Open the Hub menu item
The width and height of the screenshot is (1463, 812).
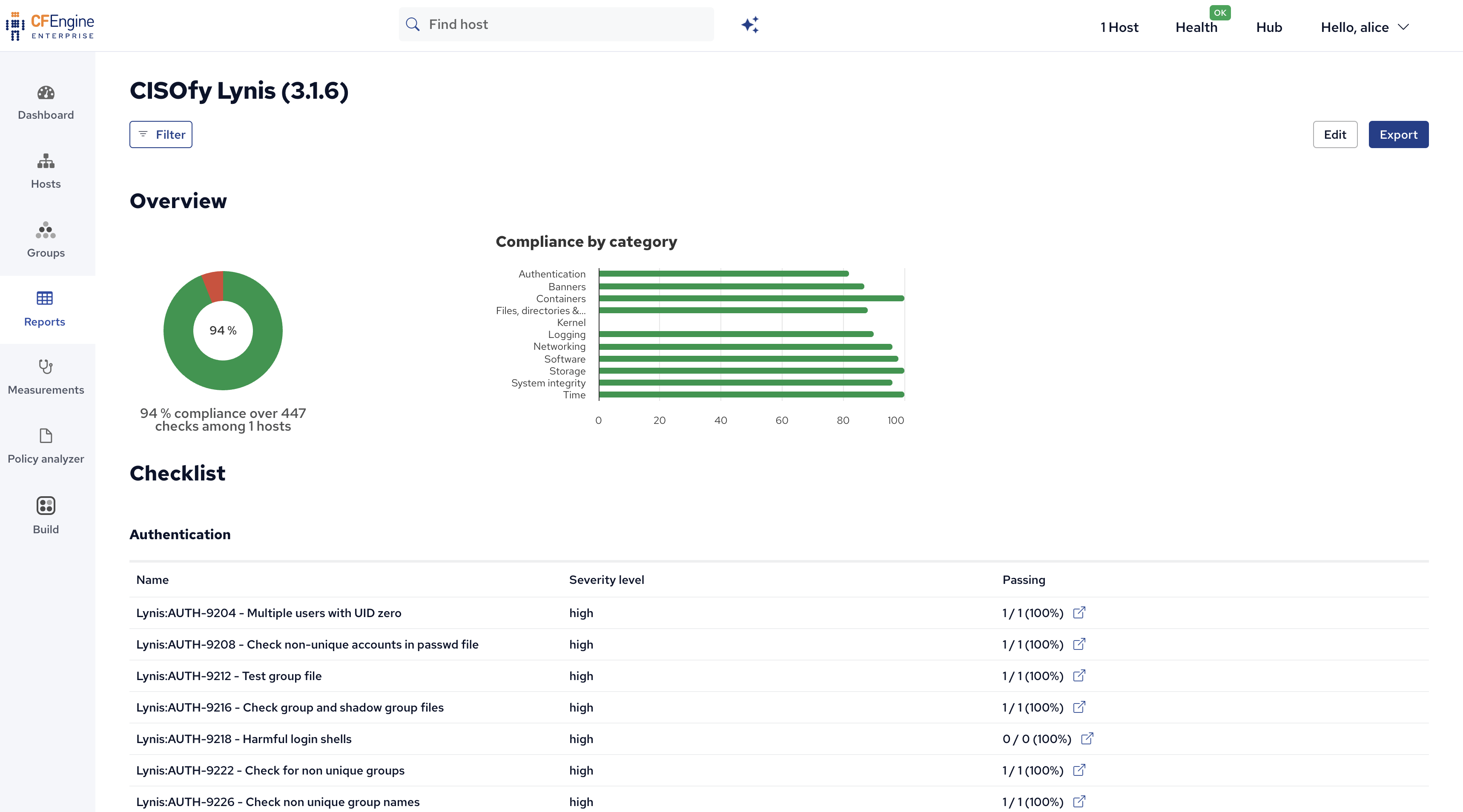[1269, 27]
